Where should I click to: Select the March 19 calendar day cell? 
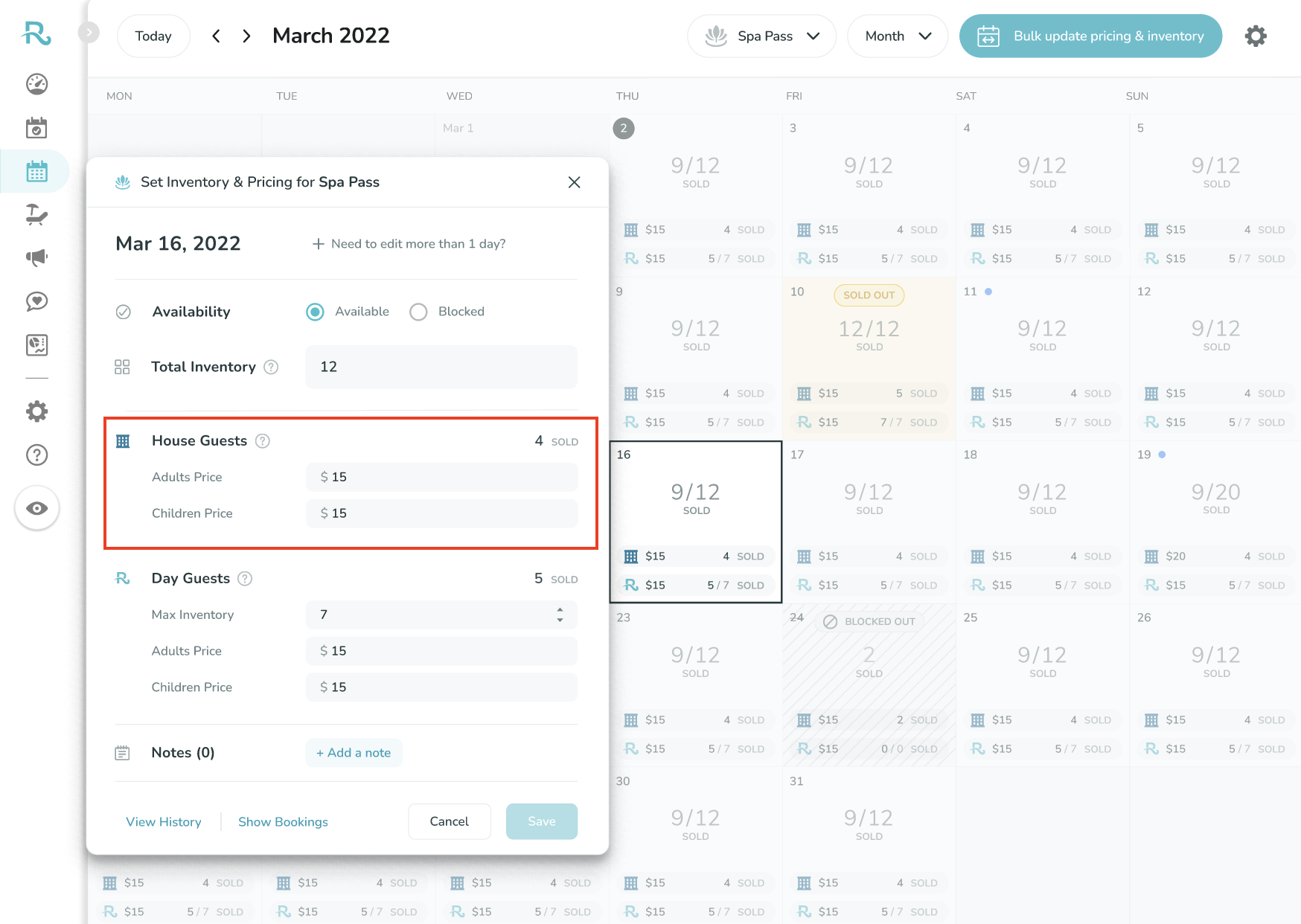[x=1215, y=522]
